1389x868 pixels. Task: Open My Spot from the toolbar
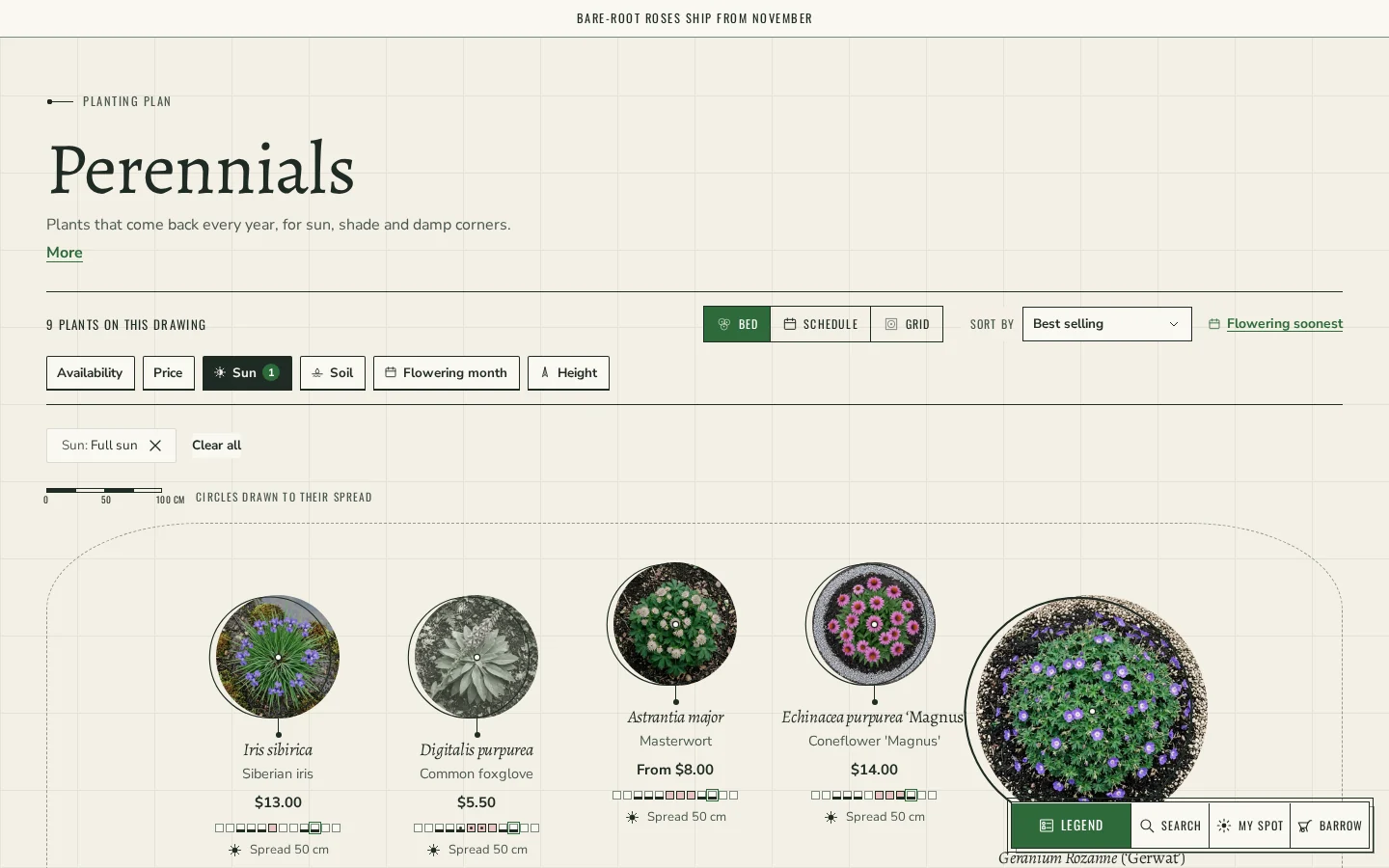1250,826
